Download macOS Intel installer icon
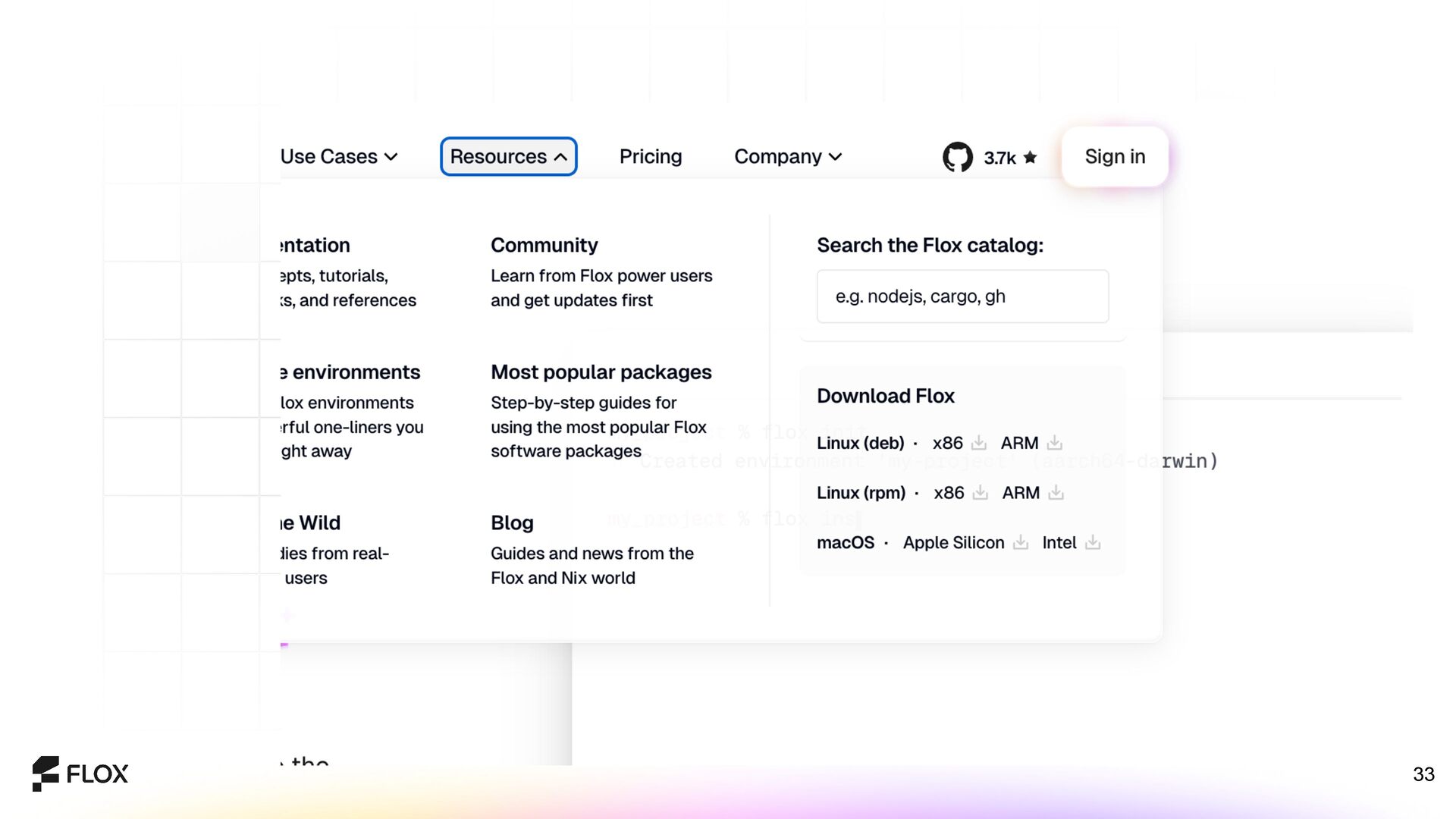This screenshot has height=819, width=1456. click(x=1093, y=543)
